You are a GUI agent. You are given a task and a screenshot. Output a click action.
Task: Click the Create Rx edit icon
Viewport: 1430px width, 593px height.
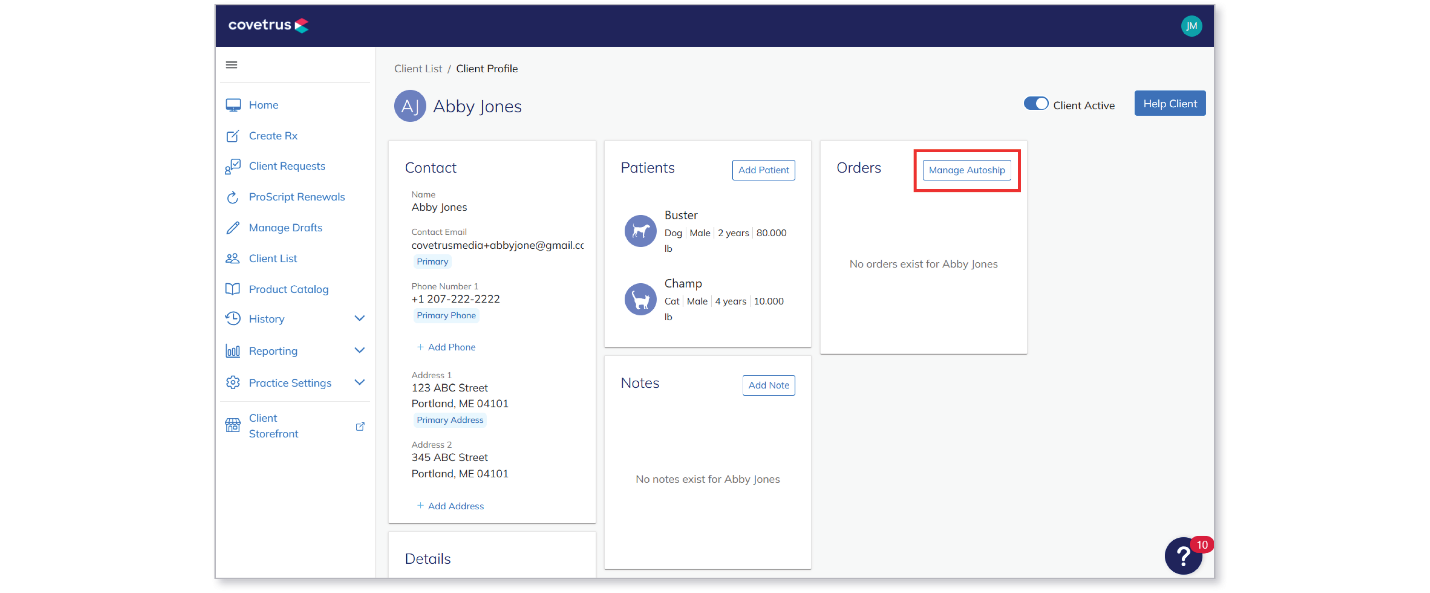click(233, 136)
